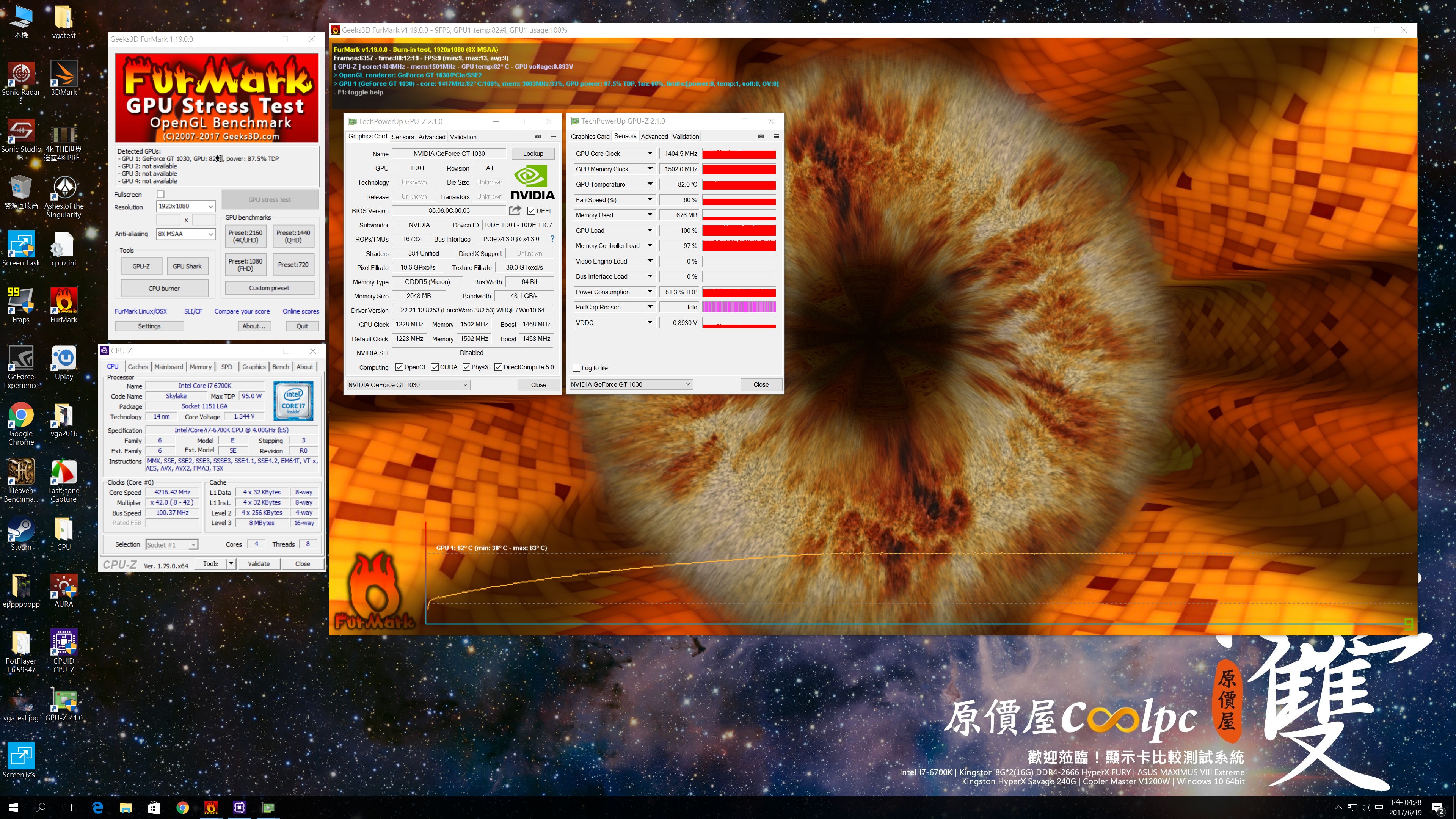The image size is (1456, 819).
Task: Open the Heaven Benchmark desktop icon
Action: pyautogui.click(x=21, y=480)
